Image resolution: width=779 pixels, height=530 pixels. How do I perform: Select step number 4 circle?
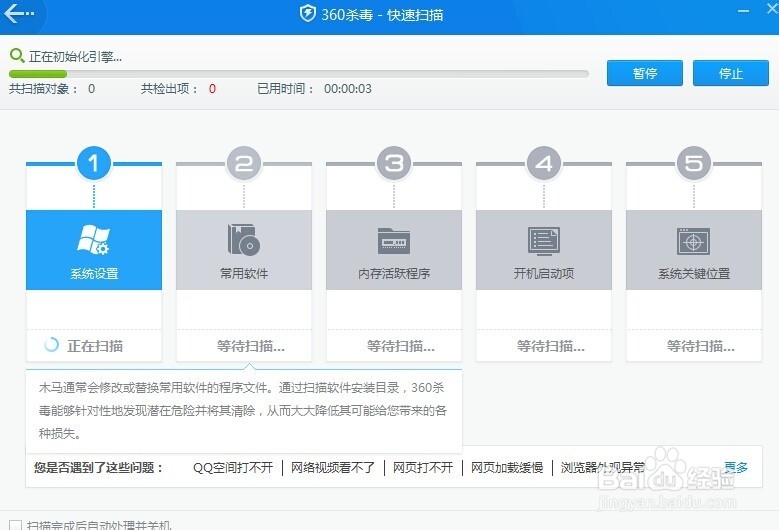pos(544,163)
